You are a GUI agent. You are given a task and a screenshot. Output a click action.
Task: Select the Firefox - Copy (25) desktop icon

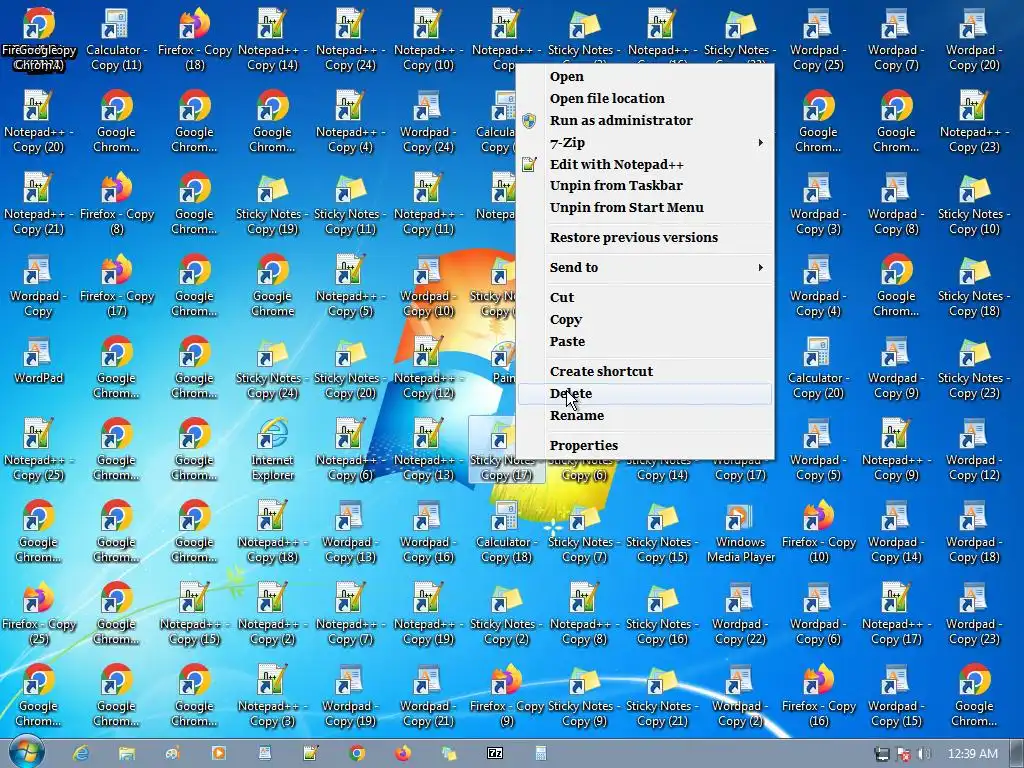(x=38, y=614)
